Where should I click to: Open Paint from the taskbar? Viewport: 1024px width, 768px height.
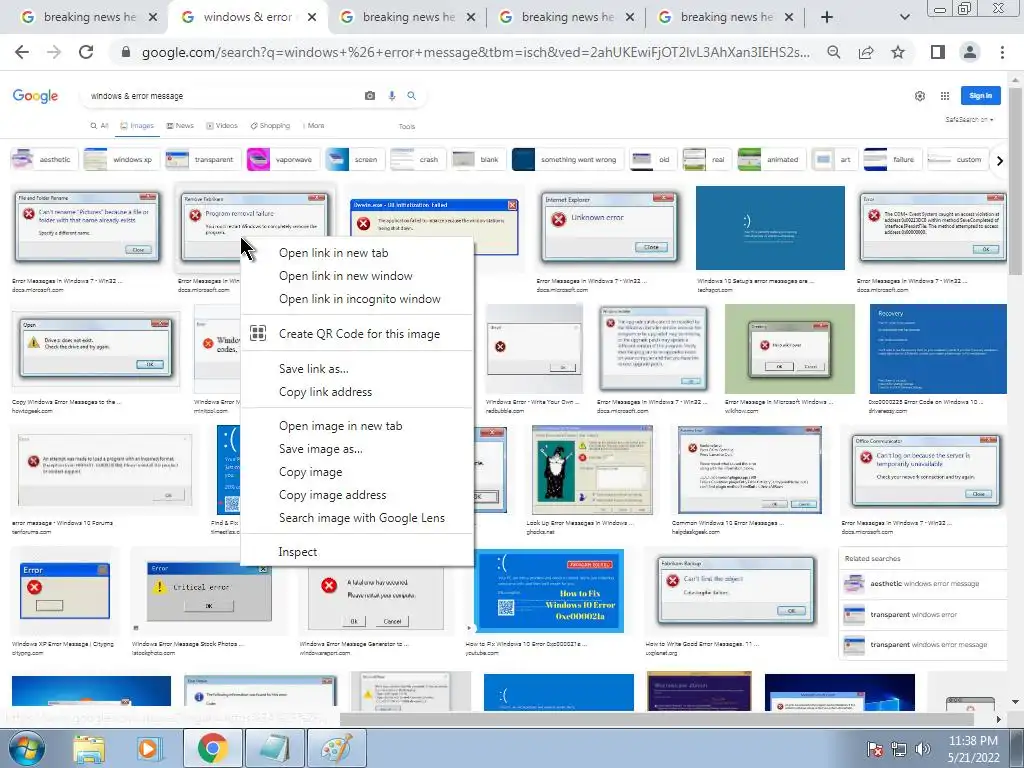pos(337,748)
